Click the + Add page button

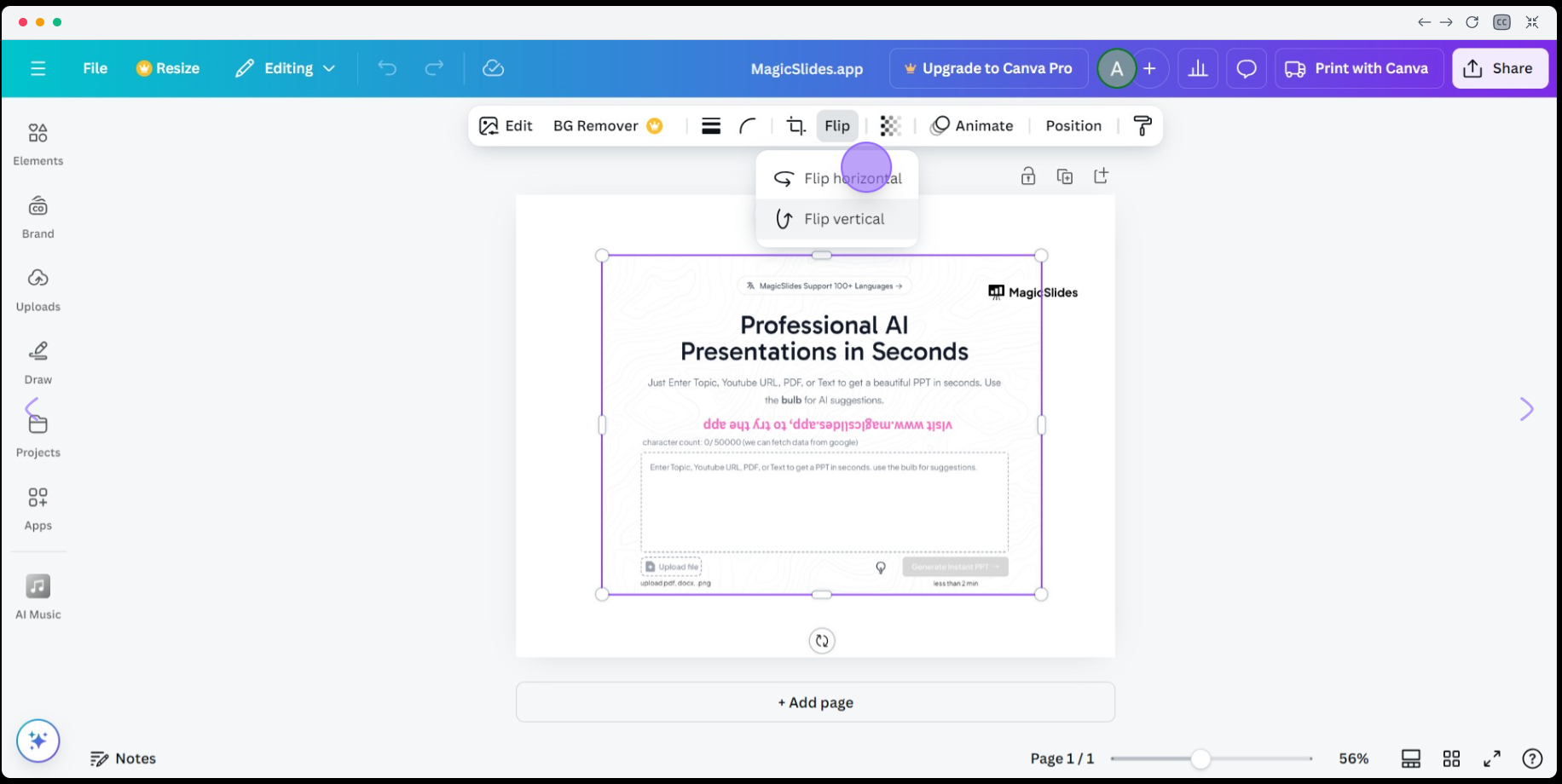pyautogui.click(x=815, y=702)
